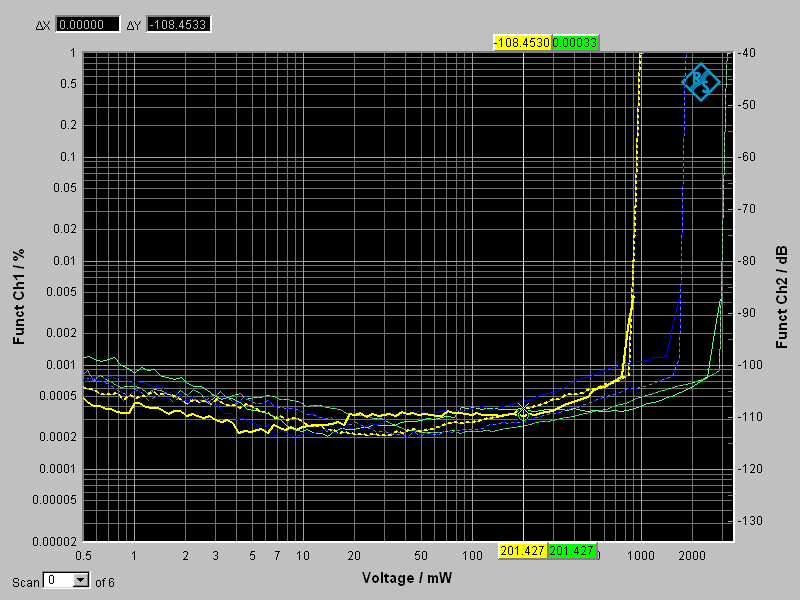This screenshot has height=600, width=800.
Task: Click the Rohde & Schwarz logo icon
Action: tap(700, 81)
